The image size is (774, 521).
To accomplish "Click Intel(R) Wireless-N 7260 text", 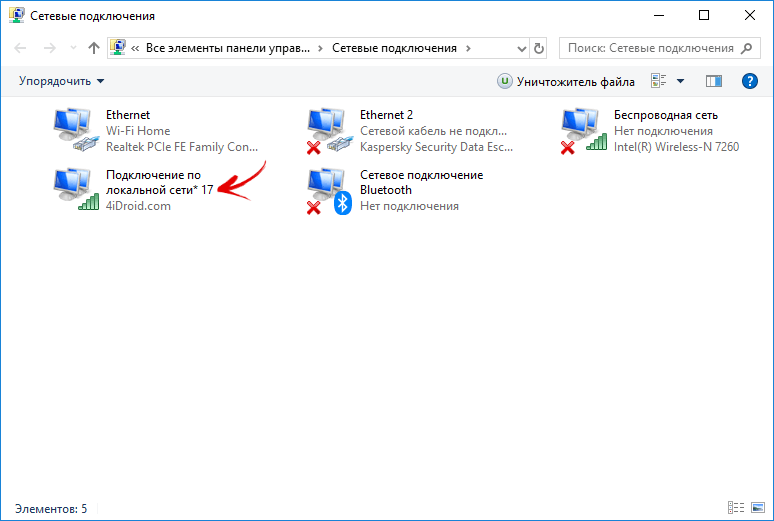I will (x=676, y=147).
